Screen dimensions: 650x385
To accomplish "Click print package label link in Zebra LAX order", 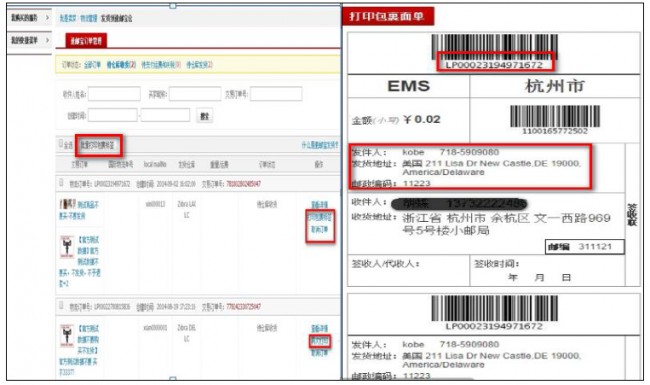I will coord(320,217).
